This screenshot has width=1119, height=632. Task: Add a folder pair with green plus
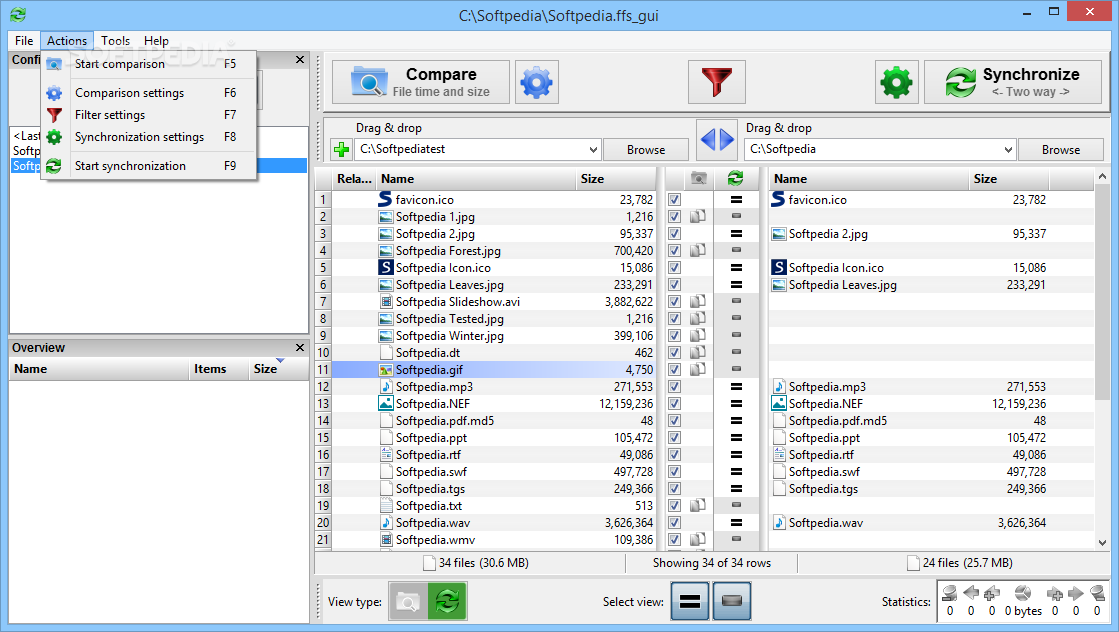pyautogui.click(x=342, y=149)
